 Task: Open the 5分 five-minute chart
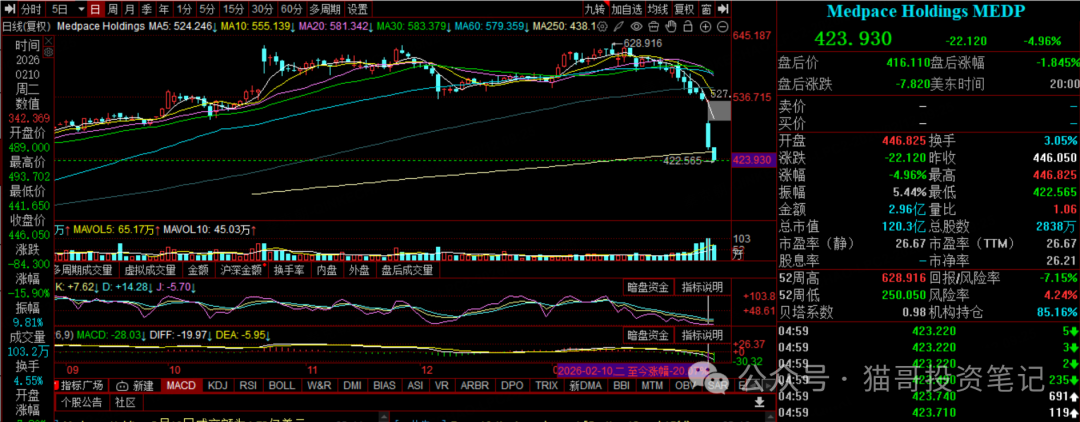(207, 9)
